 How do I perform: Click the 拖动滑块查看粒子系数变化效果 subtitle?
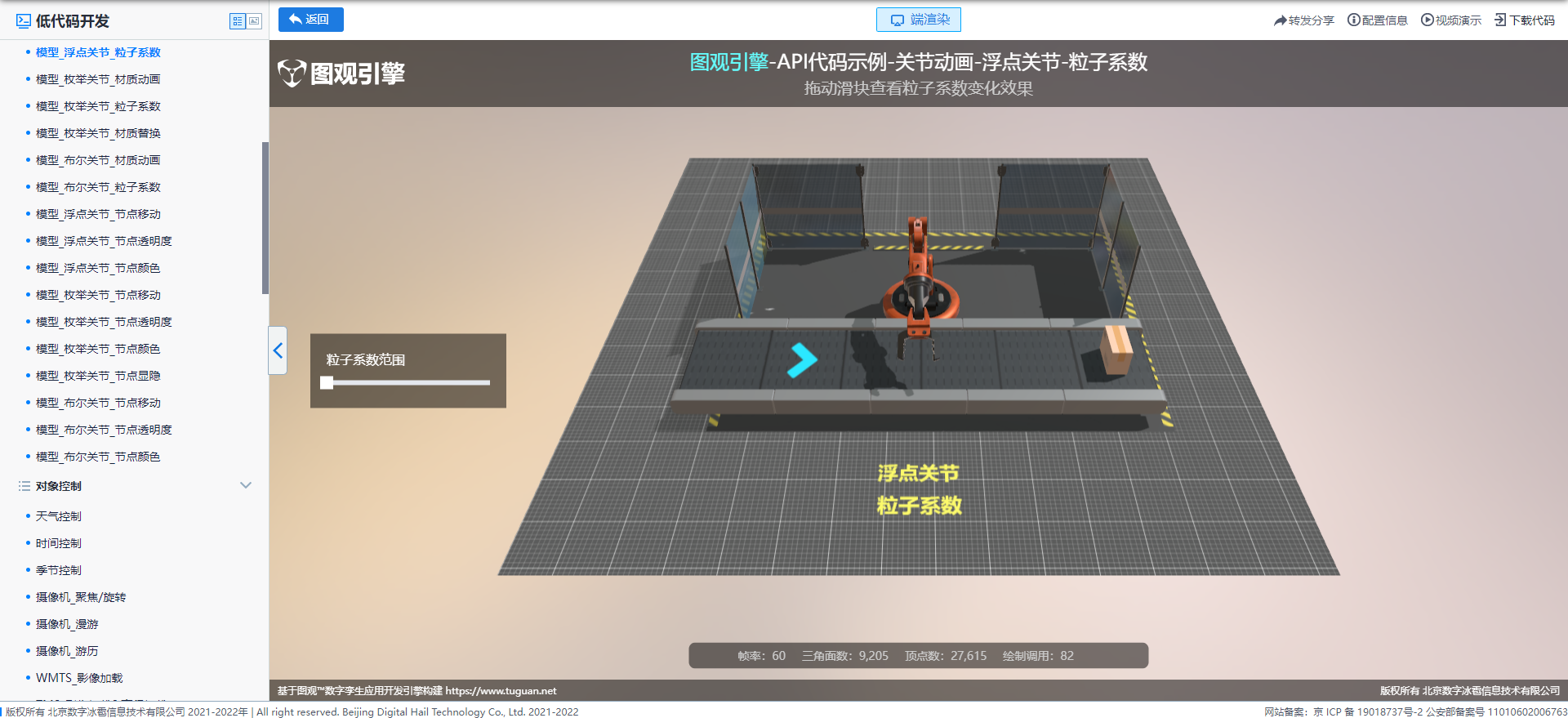[918, 88]
